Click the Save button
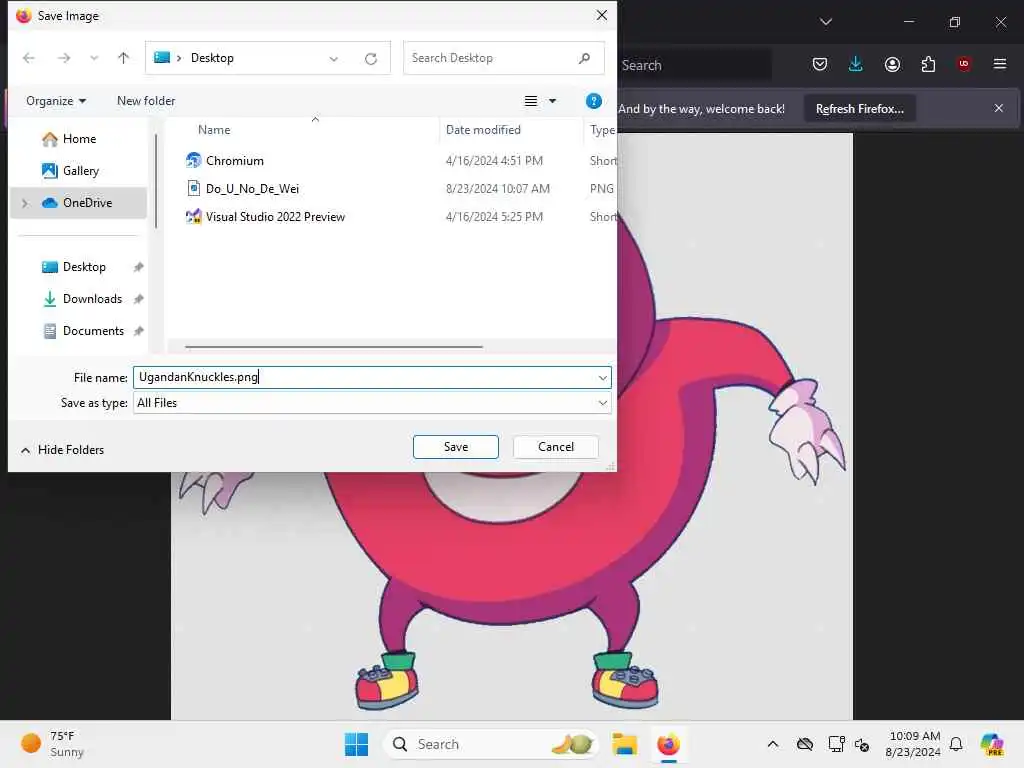The image size is (1024, 768). pos(456,447)
